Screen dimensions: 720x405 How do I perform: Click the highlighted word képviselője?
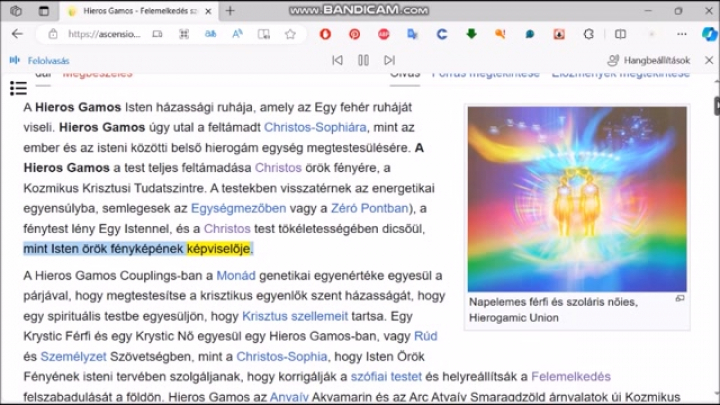[219, 248]
